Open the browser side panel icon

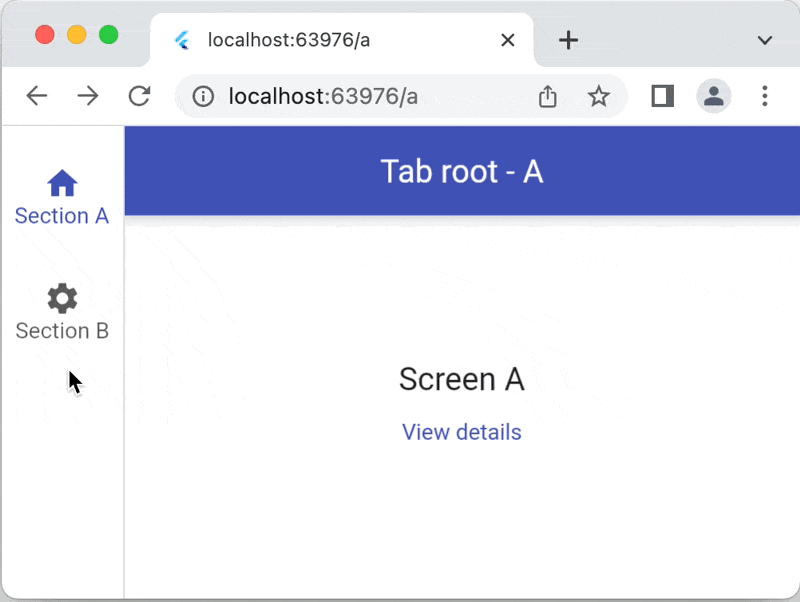pyautogui.click(x=661, y=95)
